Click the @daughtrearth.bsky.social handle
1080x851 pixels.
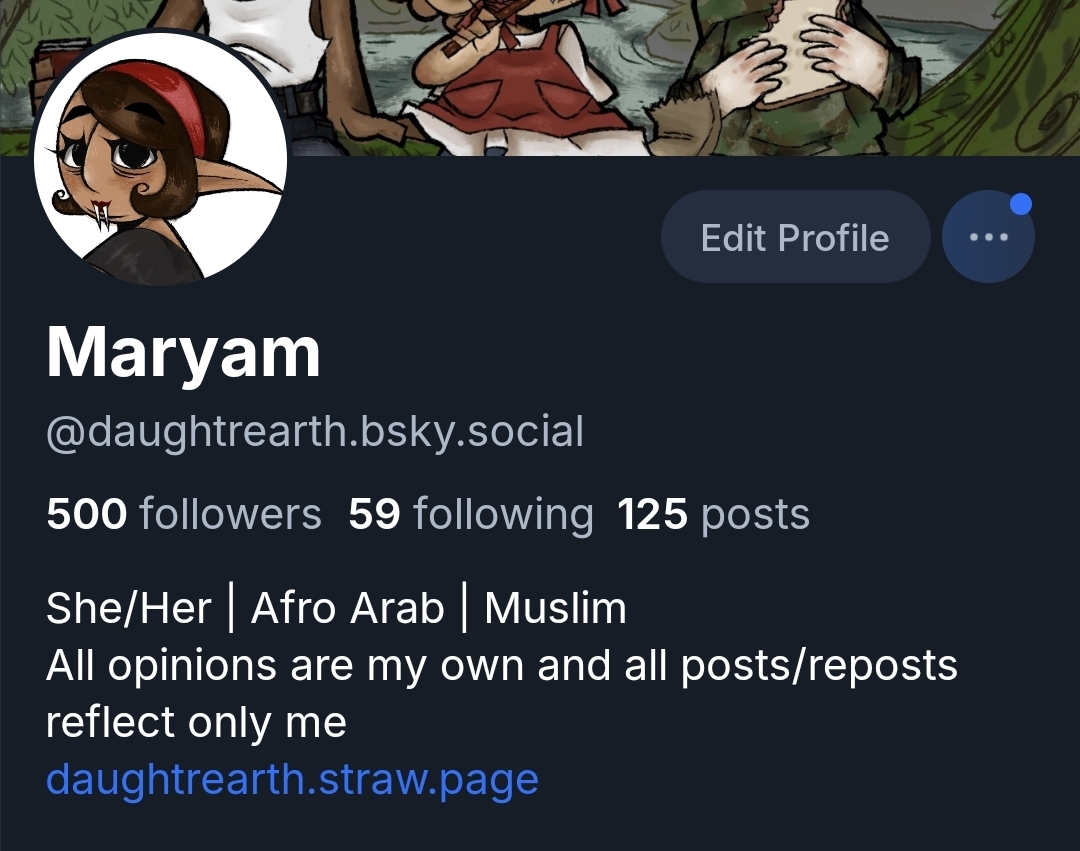(x=315, y=432)
